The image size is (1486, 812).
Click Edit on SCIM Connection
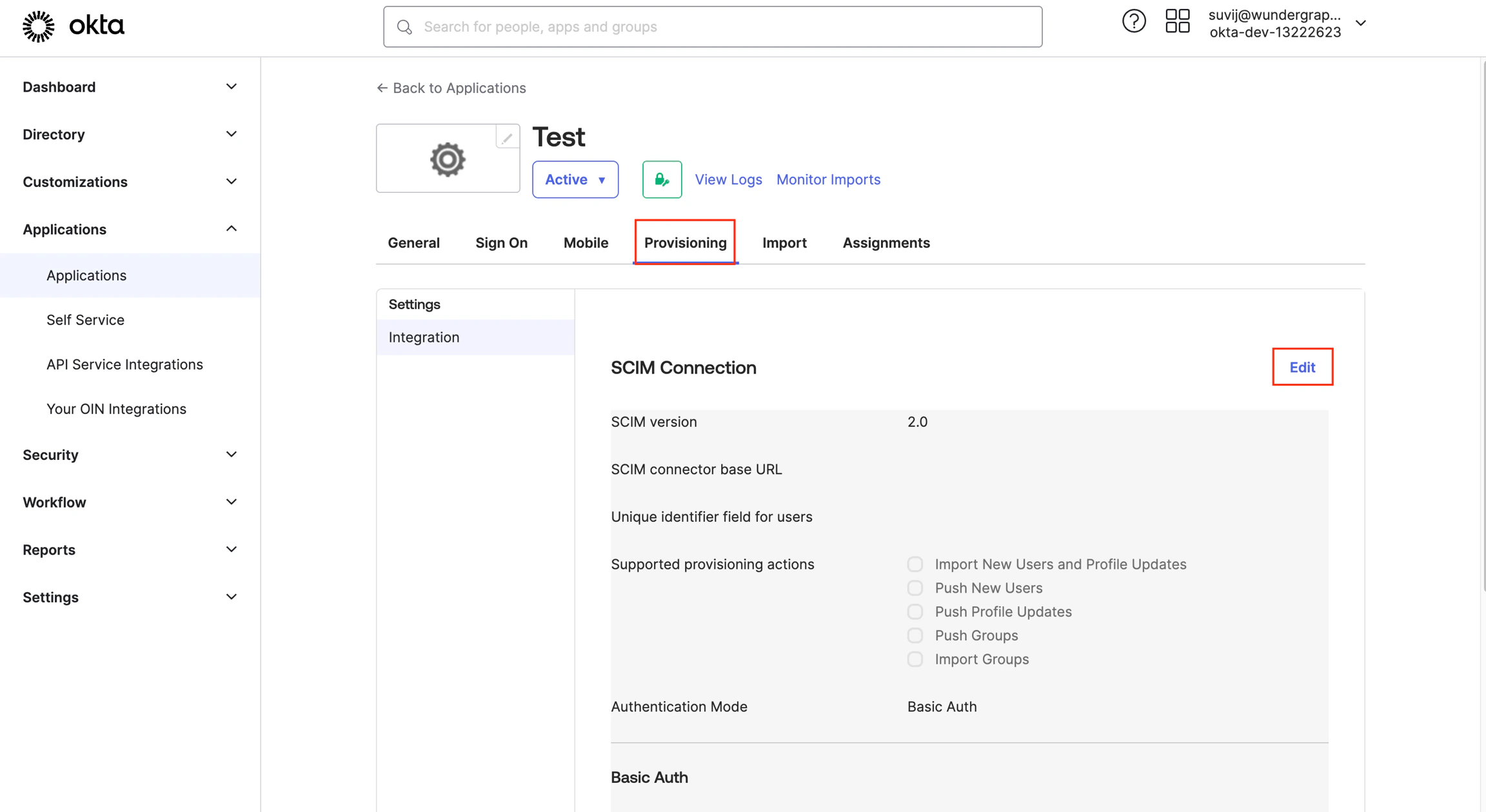coord(1302,366)
